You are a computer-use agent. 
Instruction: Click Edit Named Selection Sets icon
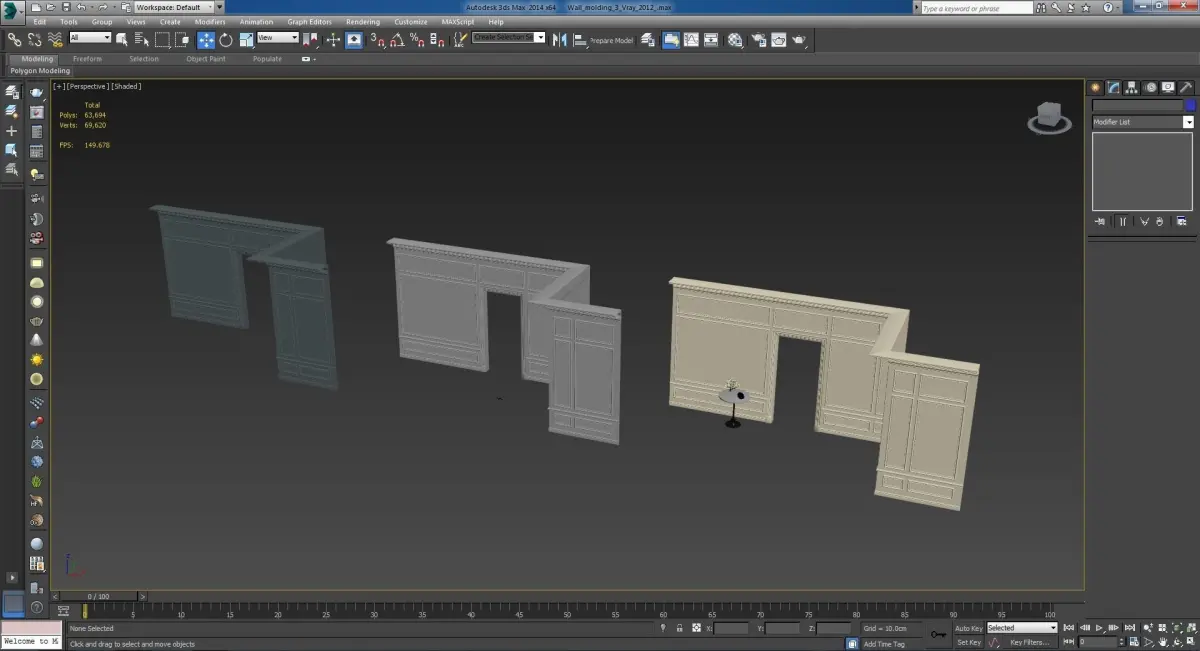point(459,40)
